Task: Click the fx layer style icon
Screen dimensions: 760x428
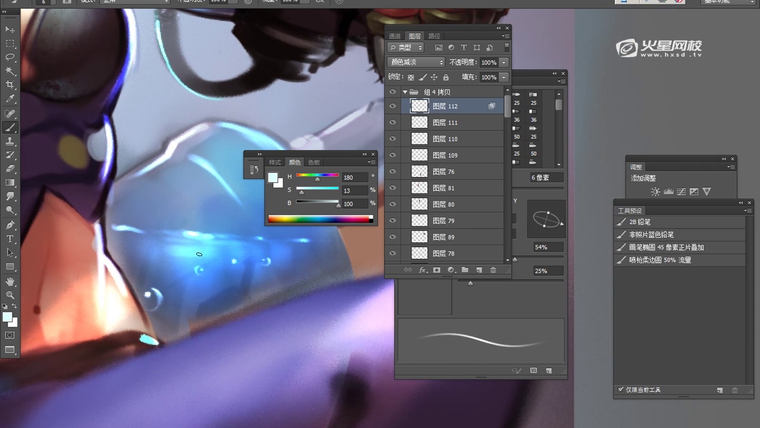Action: point(422,270)
